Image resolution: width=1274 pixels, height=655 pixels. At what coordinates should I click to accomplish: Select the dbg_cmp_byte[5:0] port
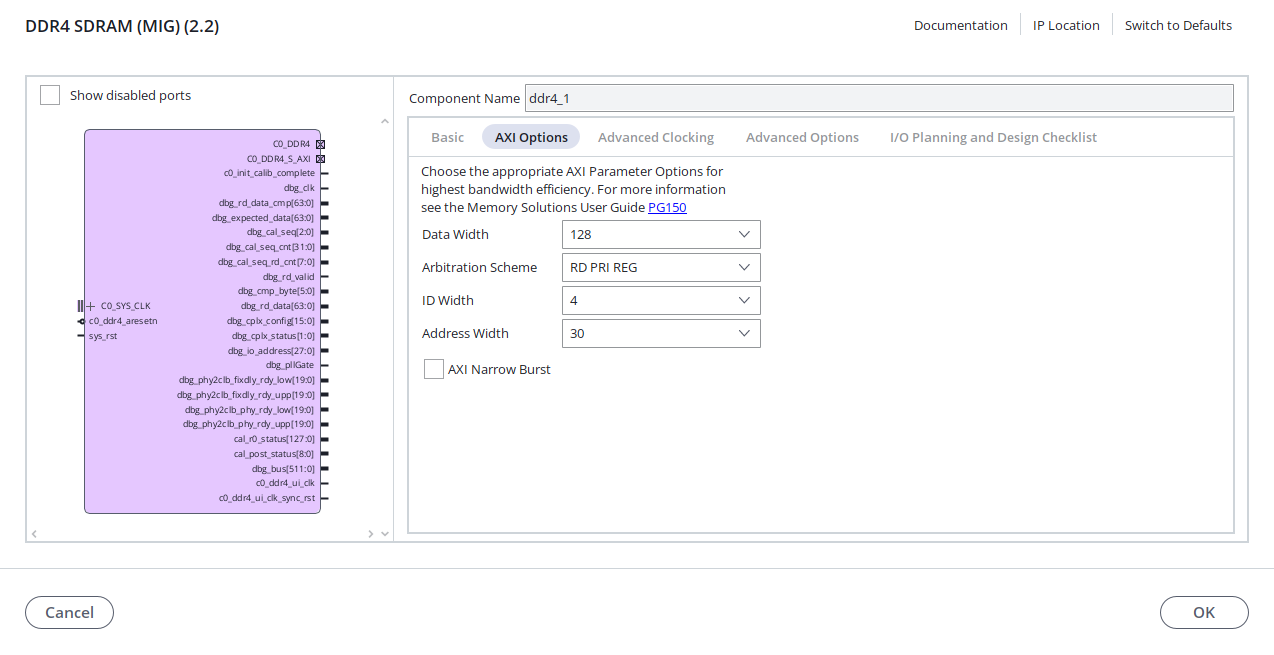point(276,291)
